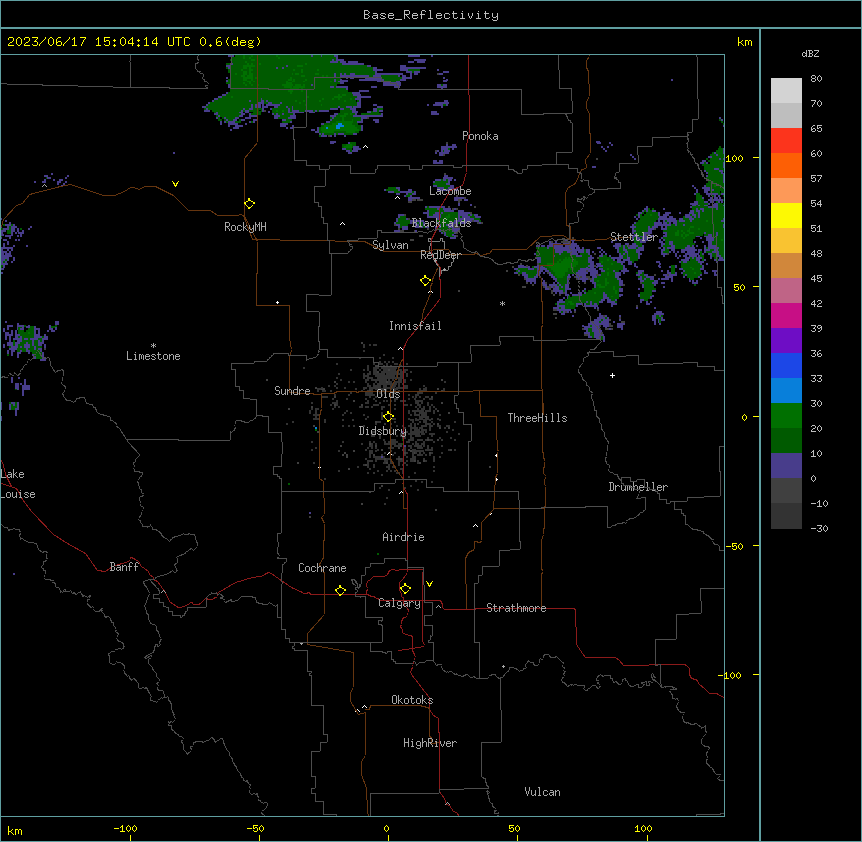Click the Sundre town label
This screenshot has width=862, height=842.
click(292, 391)
